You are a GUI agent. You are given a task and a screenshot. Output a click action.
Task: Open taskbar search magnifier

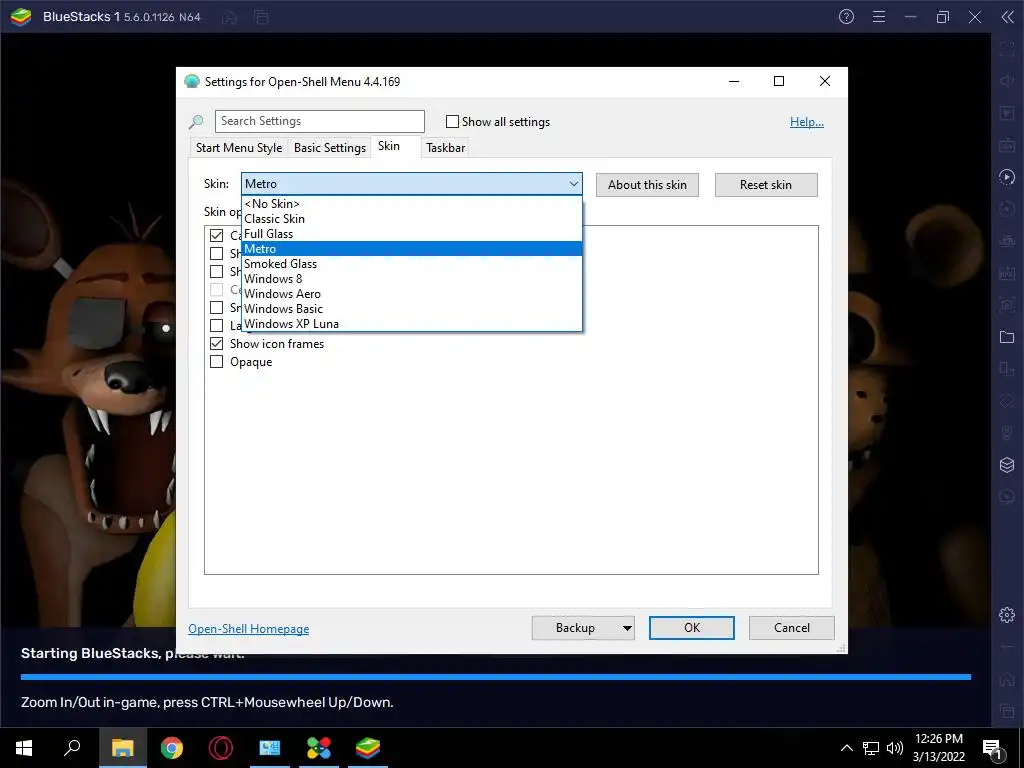point(72,748)
